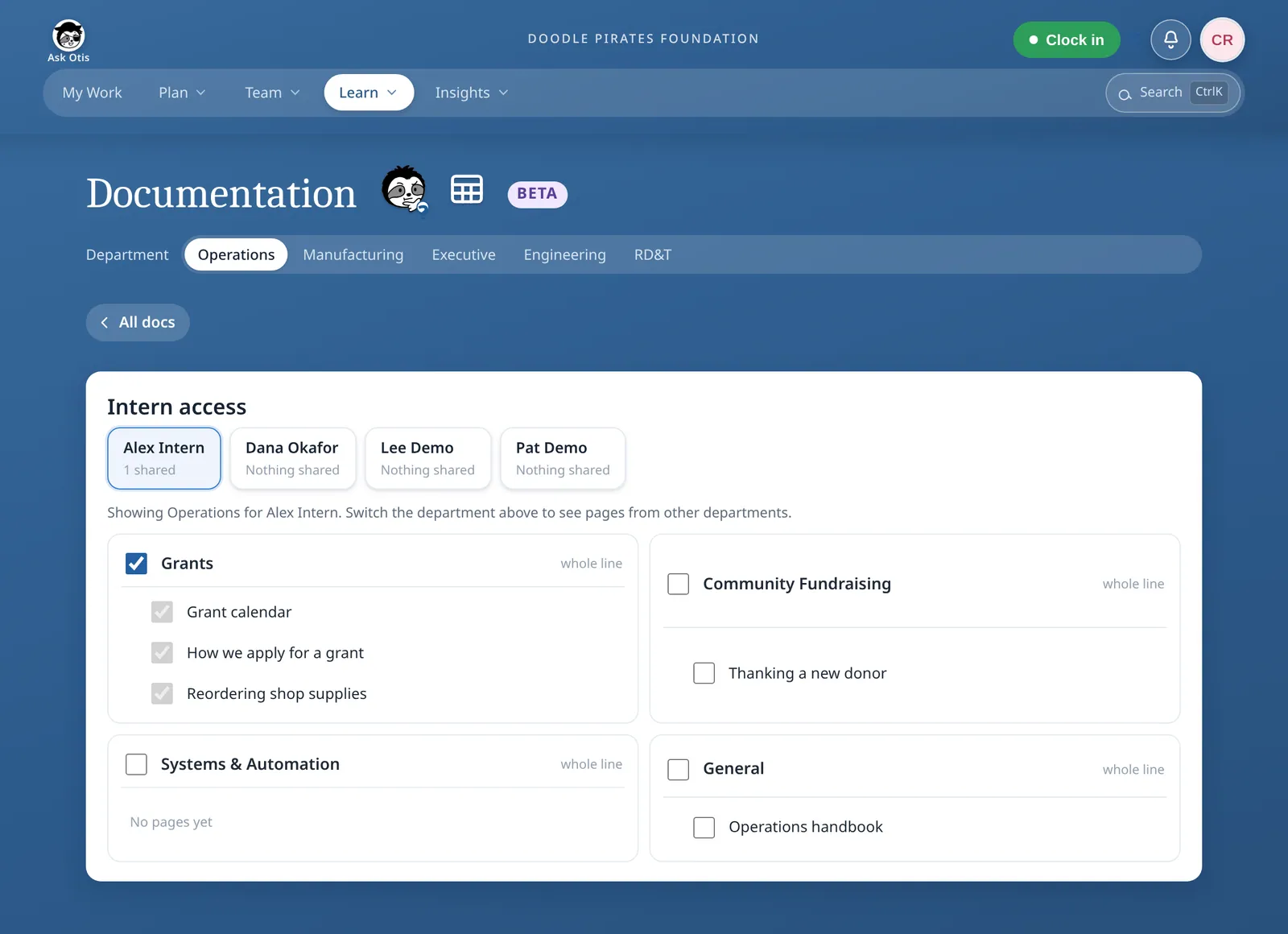1288x934 pixels.
Task: Open the Learn dropdown menu
Action: point(369,93)
